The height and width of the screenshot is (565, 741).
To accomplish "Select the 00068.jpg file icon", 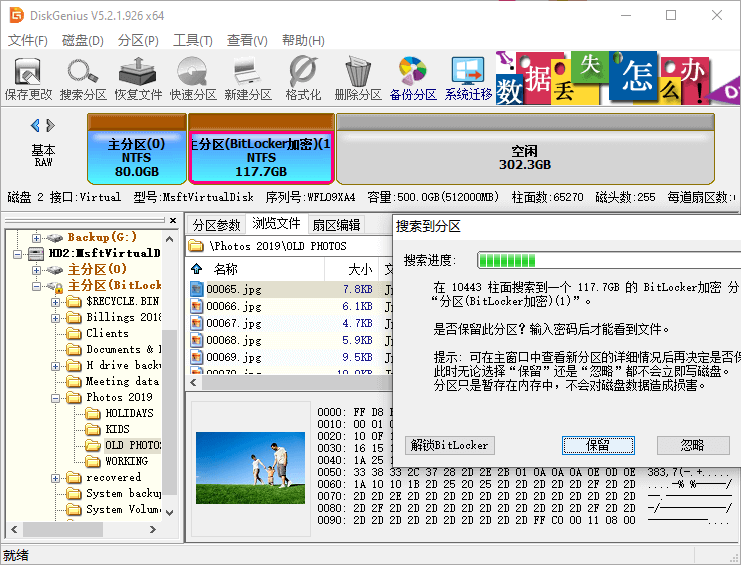I will click(197, 340).
